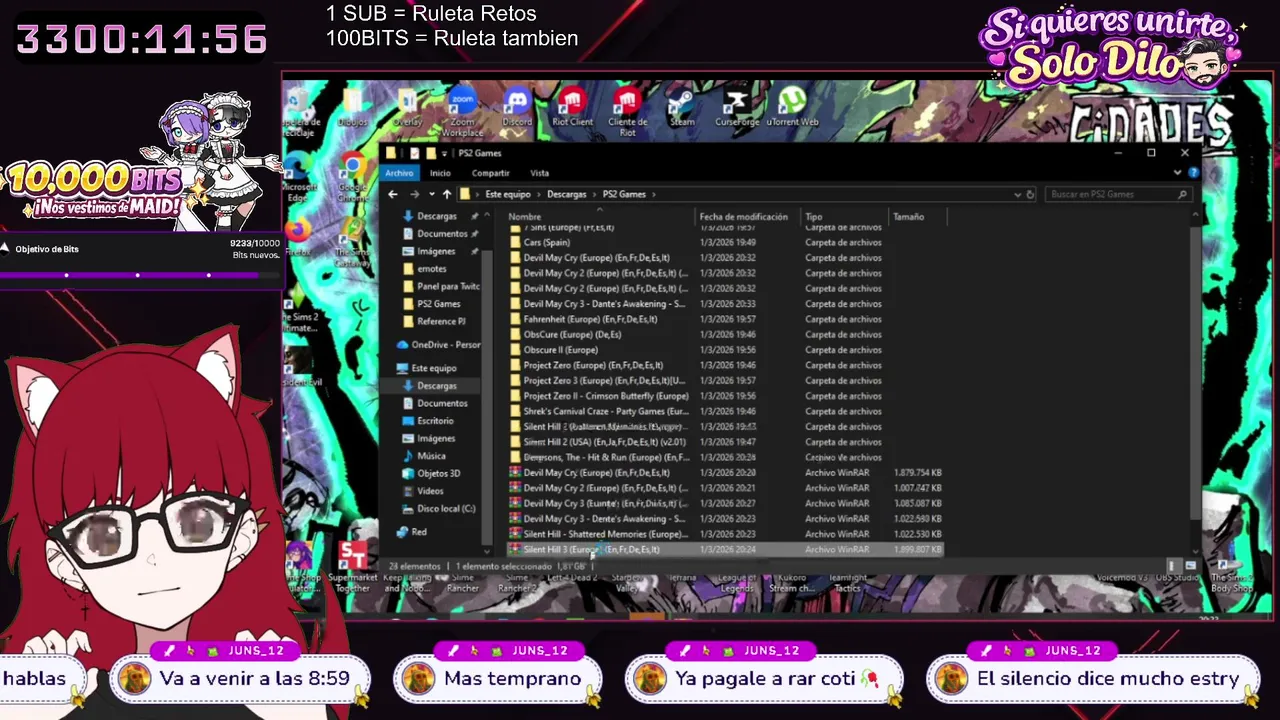Open the Overlay desktop folder
This screenshot has height=720, width=1280.
[407, 107]
